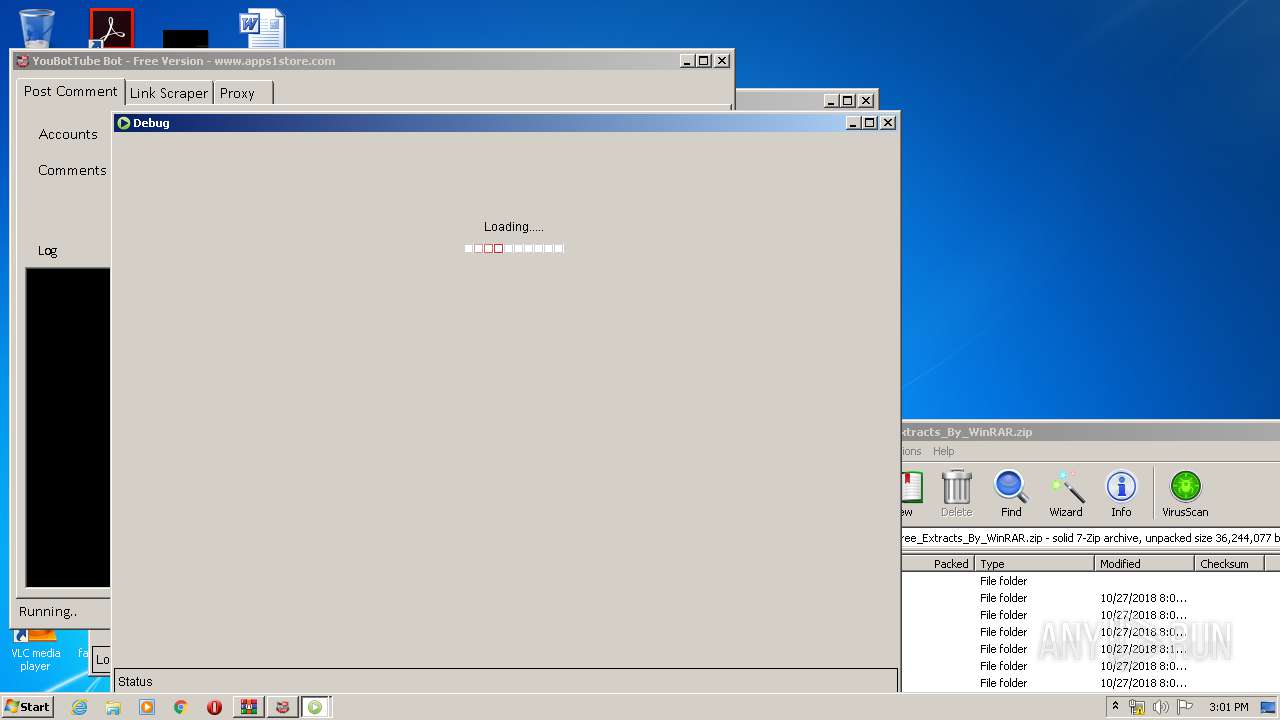
Task: Open the Start menu
Action: point(27,707)
